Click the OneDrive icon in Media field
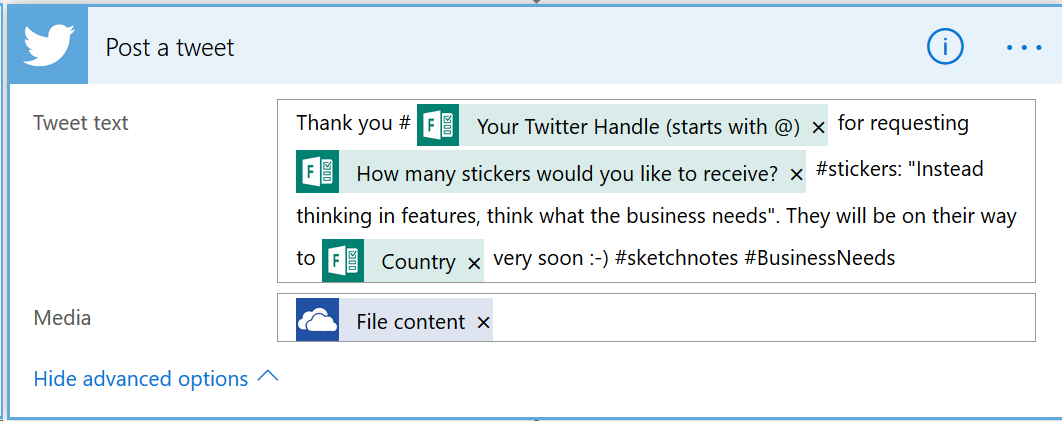 pos(318,319)
